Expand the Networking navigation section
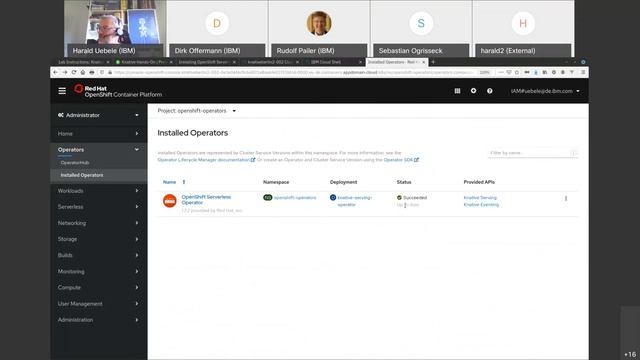This screenshot has height=360, width=640. (x=98, y=223)
